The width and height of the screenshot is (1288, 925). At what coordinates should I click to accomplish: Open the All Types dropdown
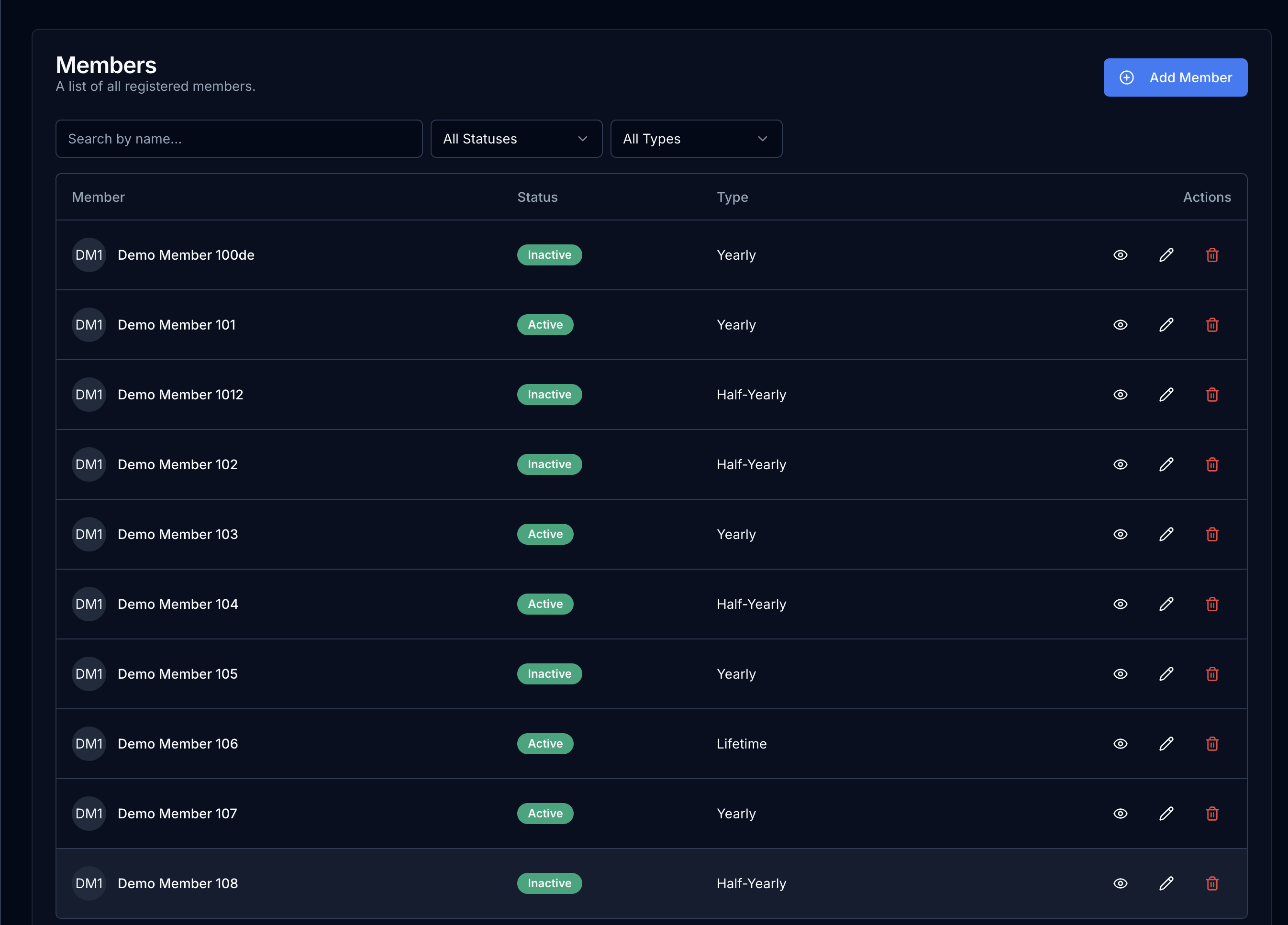696,139
